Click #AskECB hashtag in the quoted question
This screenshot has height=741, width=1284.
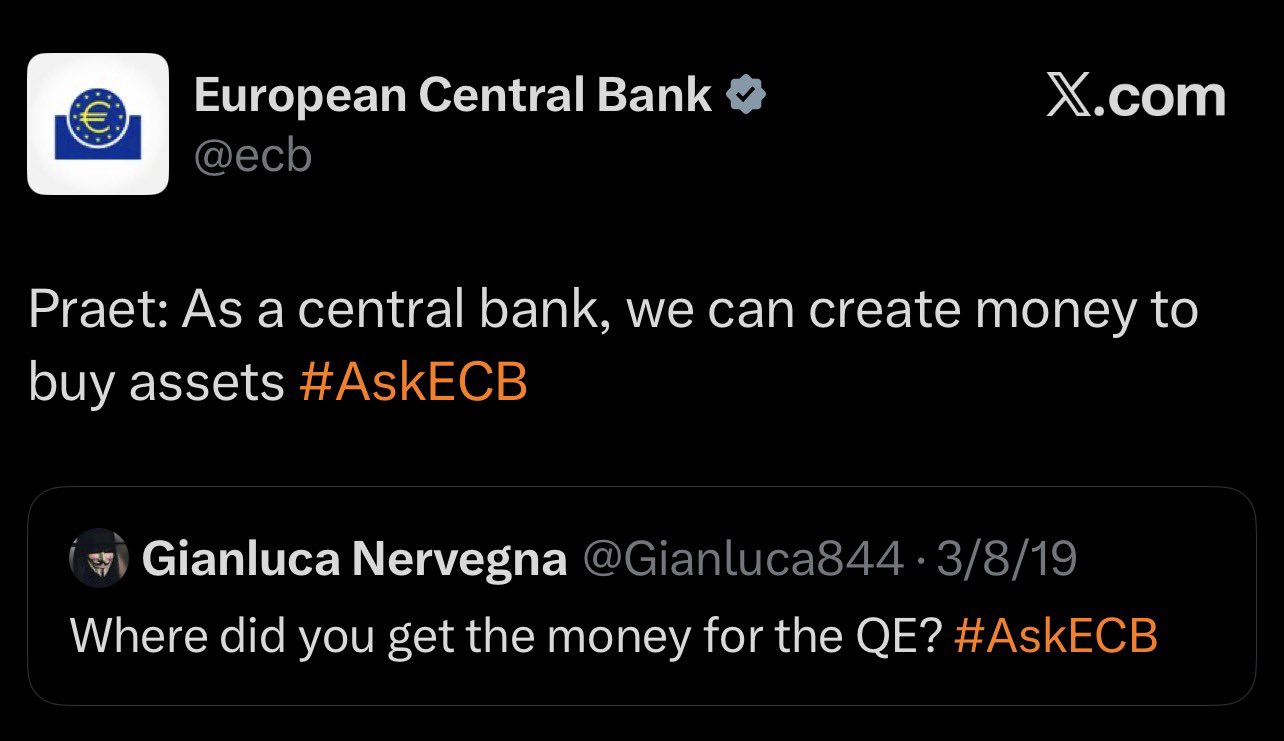1056,635
